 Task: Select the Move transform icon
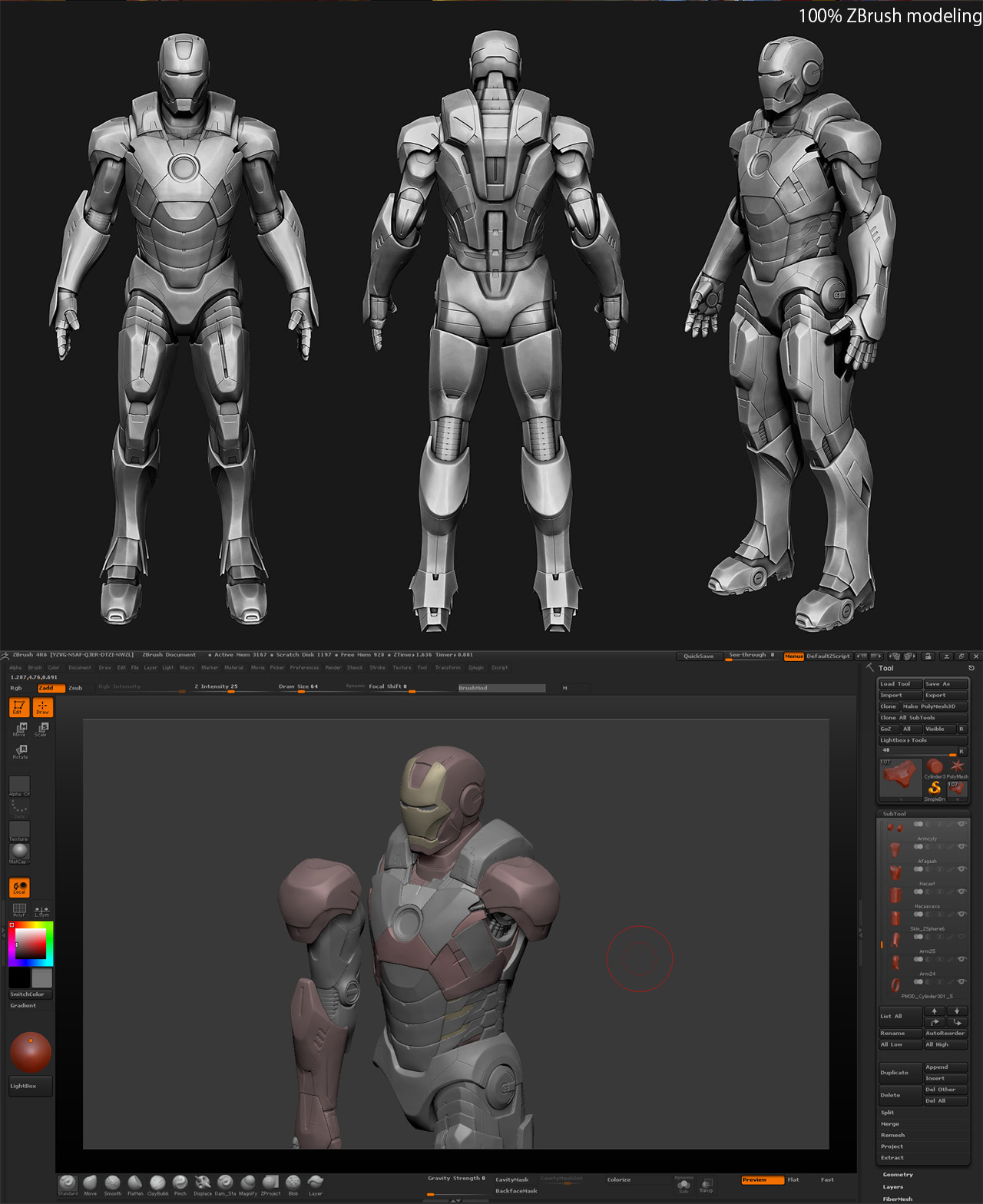[20, 729]
